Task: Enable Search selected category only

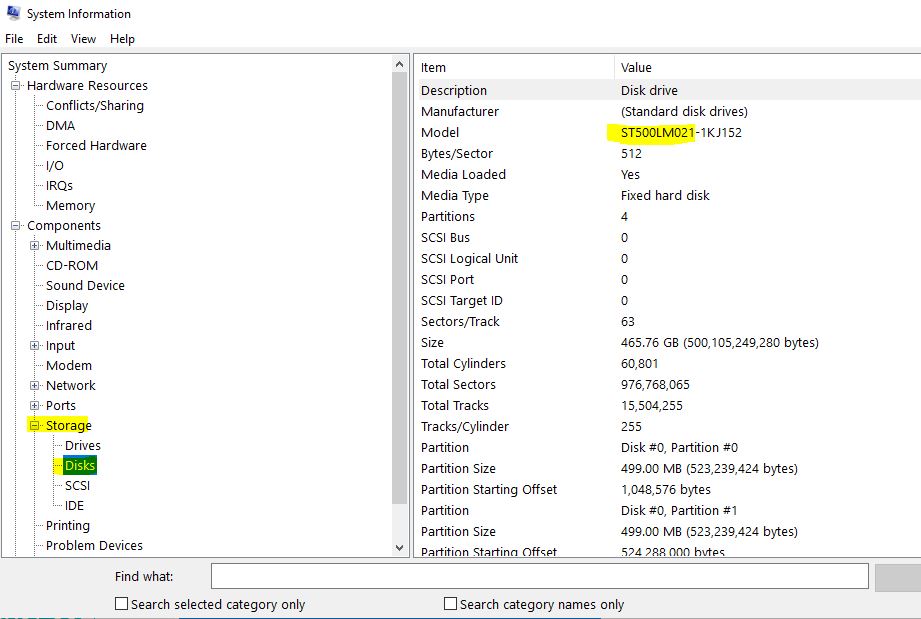Action: [x=120, y=603]
